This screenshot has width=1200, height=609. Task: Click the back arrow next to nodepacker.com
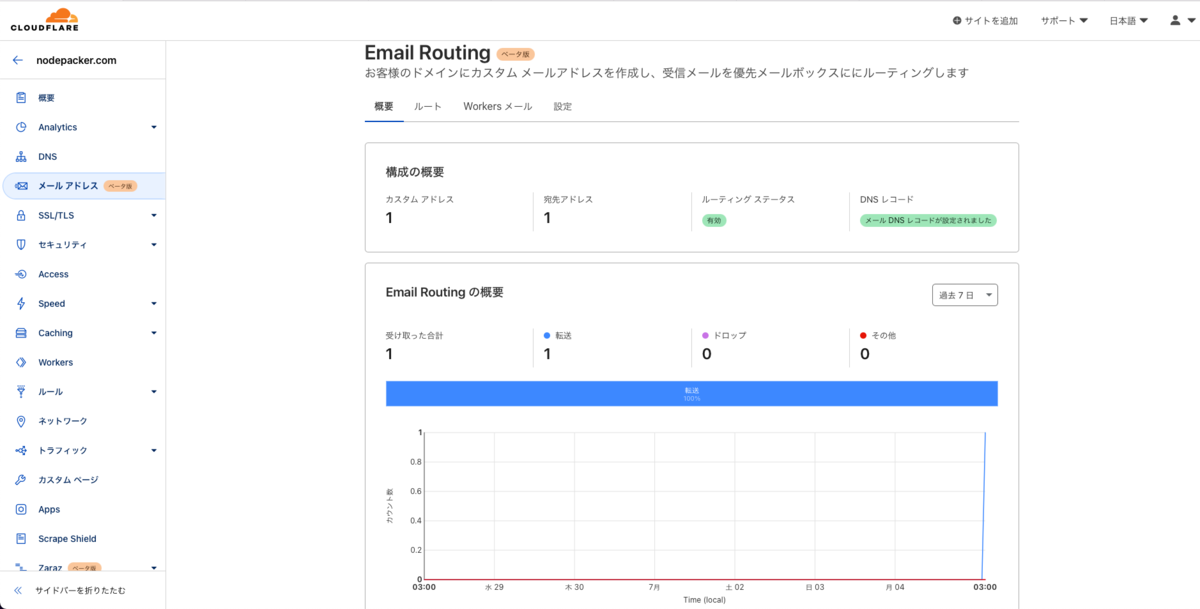tap(18, 60)
